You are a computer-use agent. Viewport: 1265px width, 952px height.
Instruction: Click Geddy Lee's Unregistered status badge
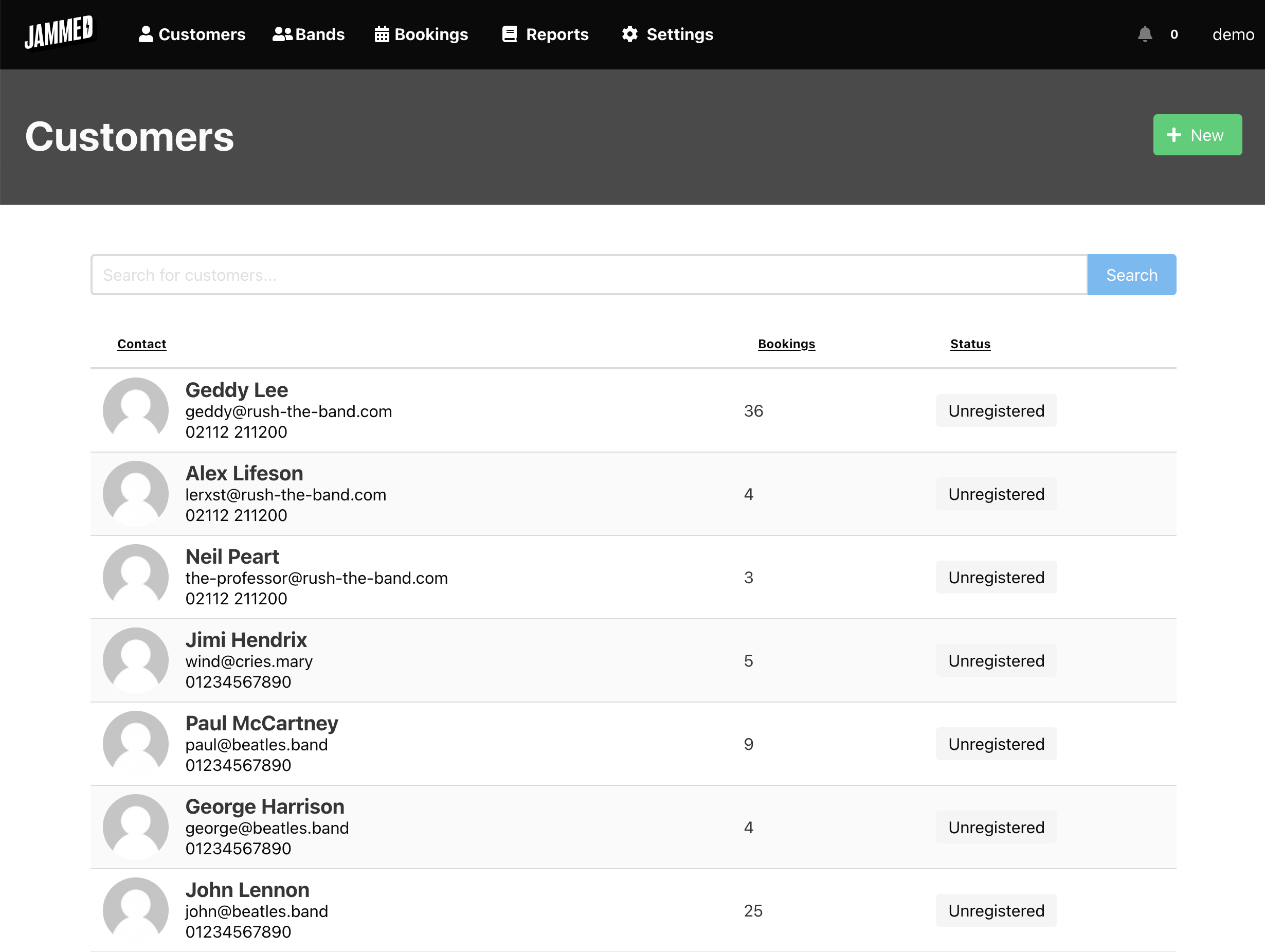(996, 410)
